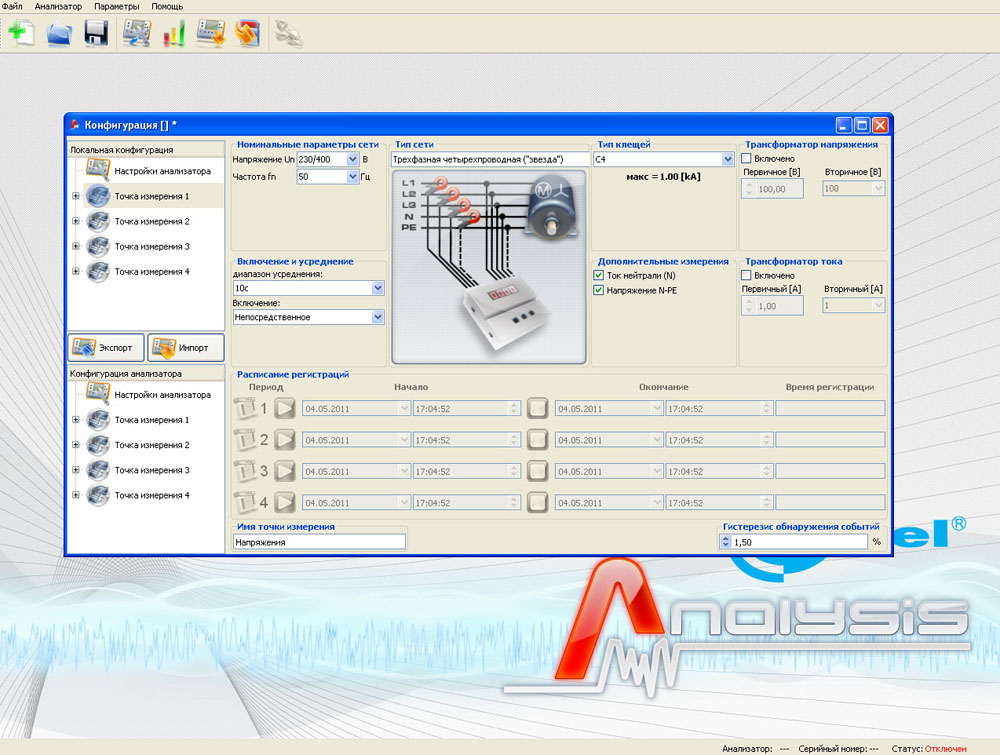The image size is (1000, 755).
Task: Click the Имя точки измерения text field
Action: coord(319,542)
